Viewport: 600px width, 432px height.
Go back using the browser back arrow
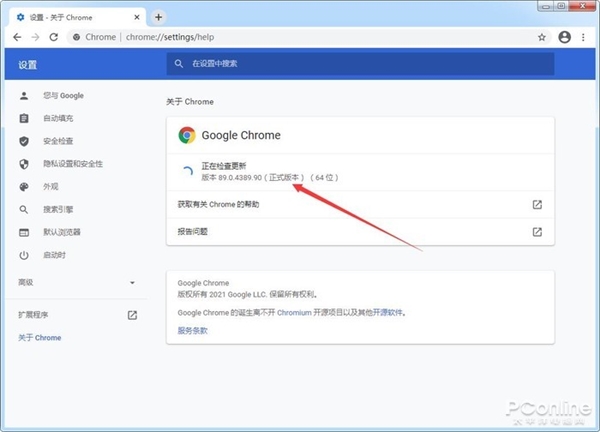point(17,37)
